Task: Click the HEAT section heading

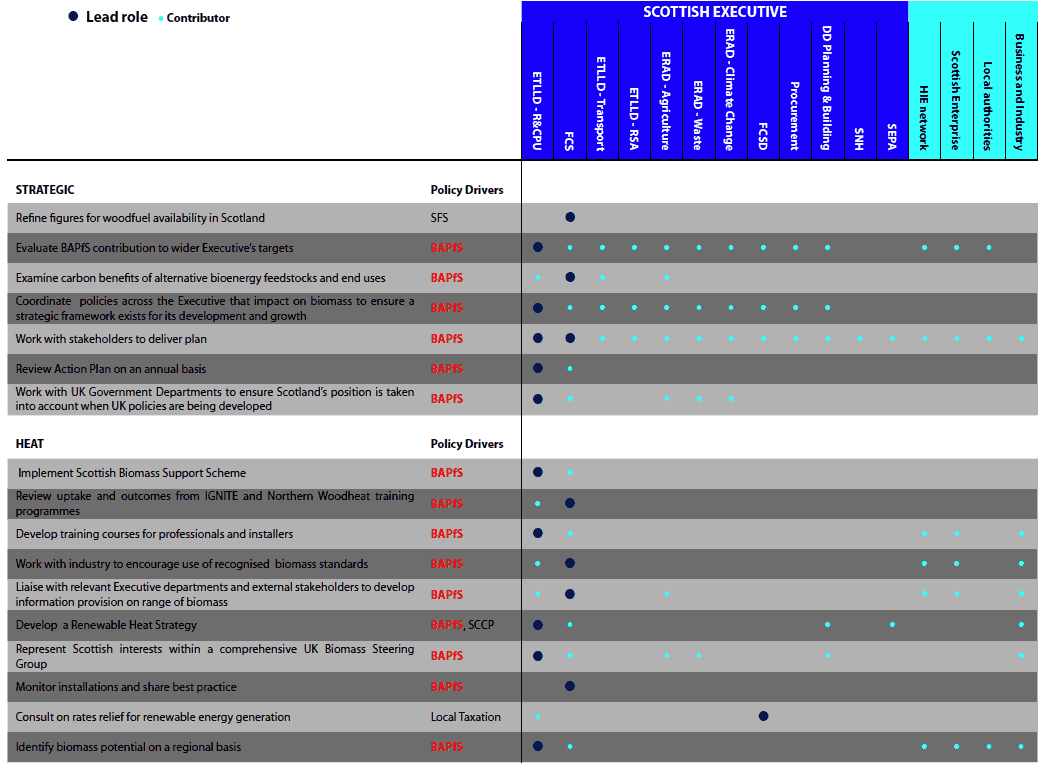Action: (x=29, y=444)
